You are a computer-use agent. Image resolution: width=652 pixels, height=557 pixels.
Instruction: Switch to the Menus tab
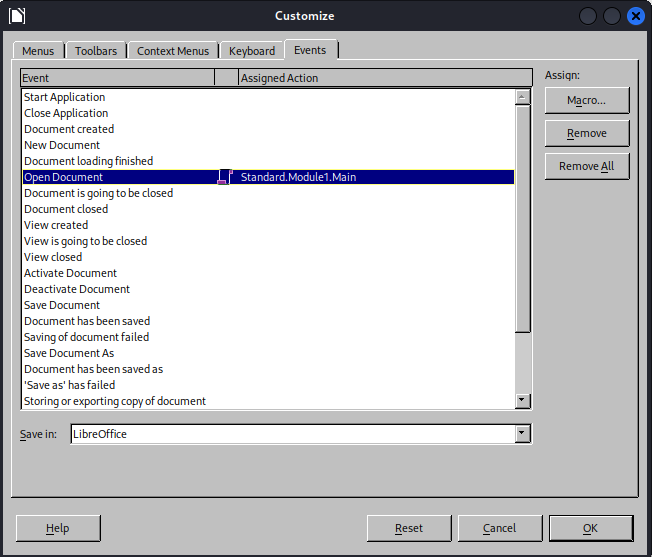pyautogui.click(x=40, y=51)
